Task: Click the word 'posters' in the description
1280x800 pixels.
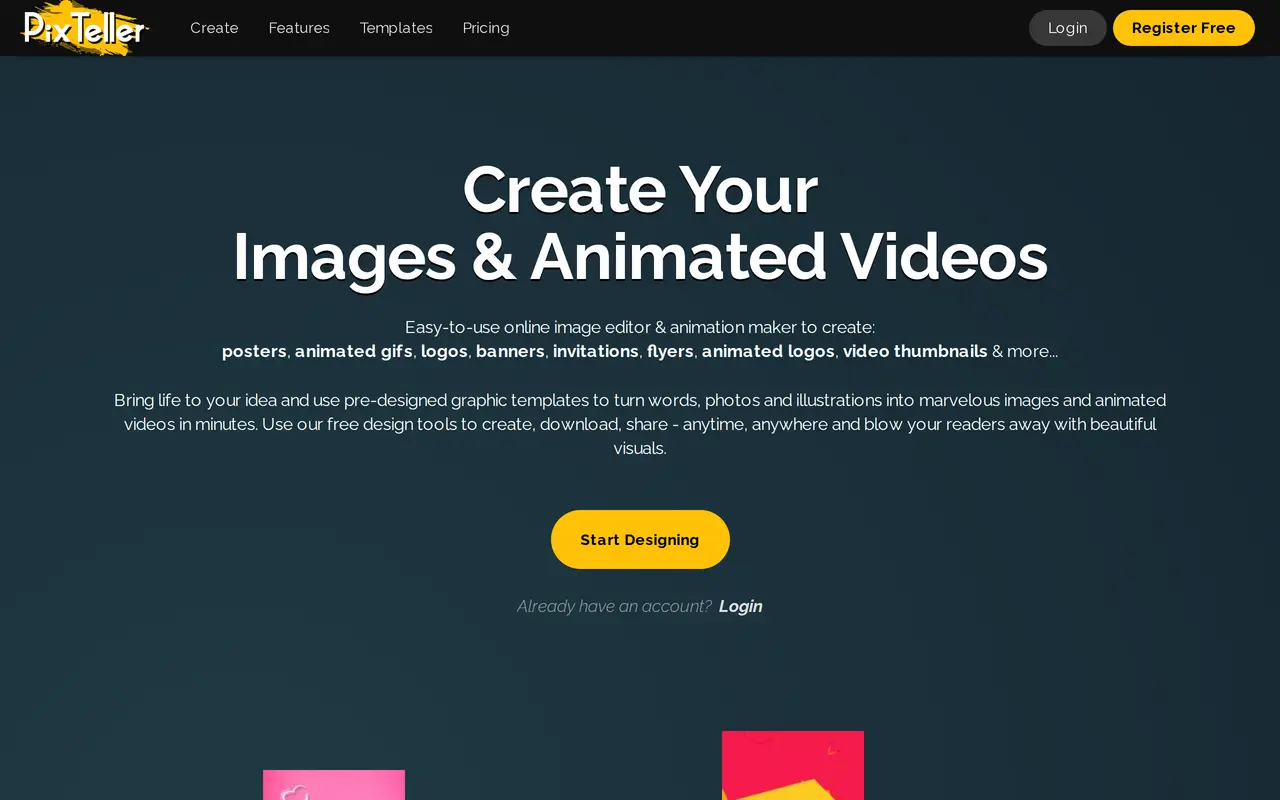Action: (255, 351)
